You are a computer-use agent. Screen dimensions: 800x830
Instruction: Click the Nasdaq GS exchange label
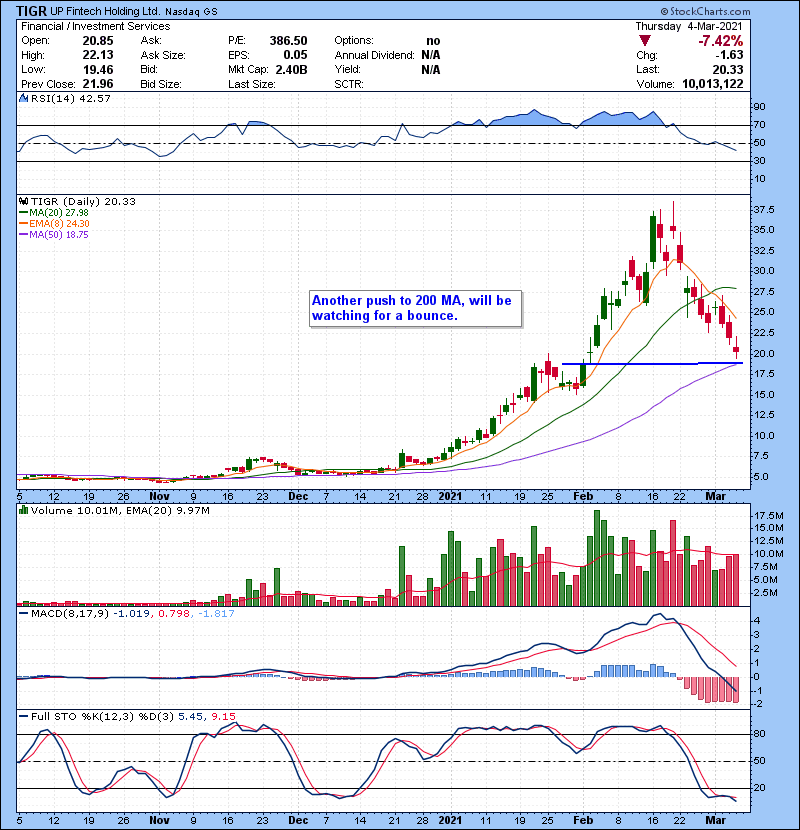coord(191,12)
